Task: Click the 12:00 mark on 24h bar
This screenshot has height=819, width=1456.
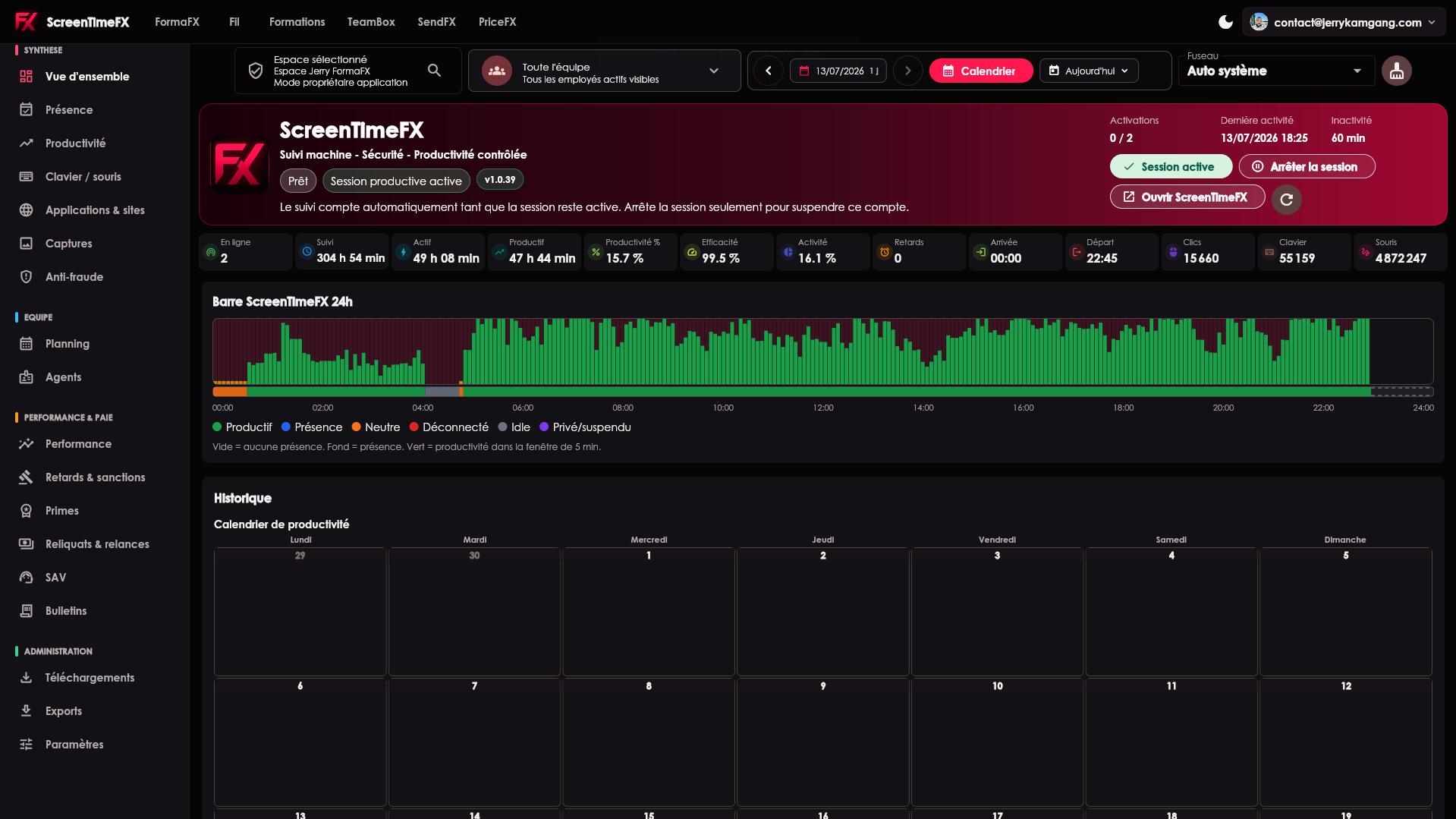Action: click(x=823, y=408)
